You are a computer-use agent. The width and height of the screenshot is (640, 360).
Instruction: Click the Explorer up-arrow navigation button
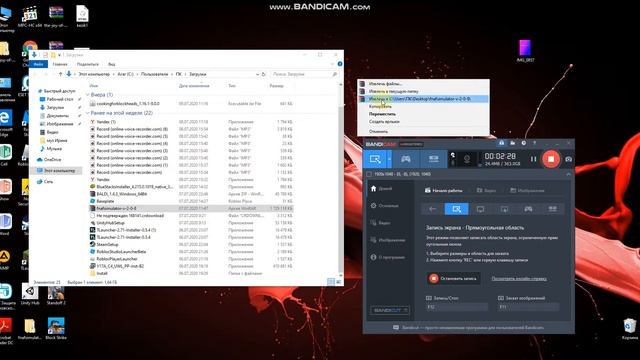tap(60, 74)
